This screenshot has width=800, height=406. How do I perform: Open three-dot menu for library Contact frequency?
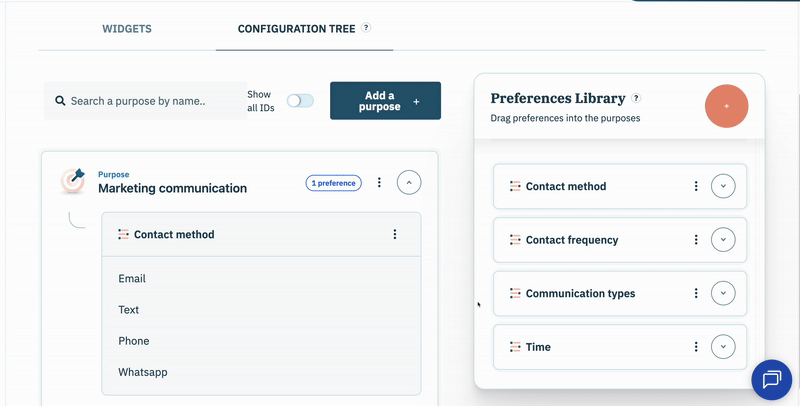tap(696, 240)
